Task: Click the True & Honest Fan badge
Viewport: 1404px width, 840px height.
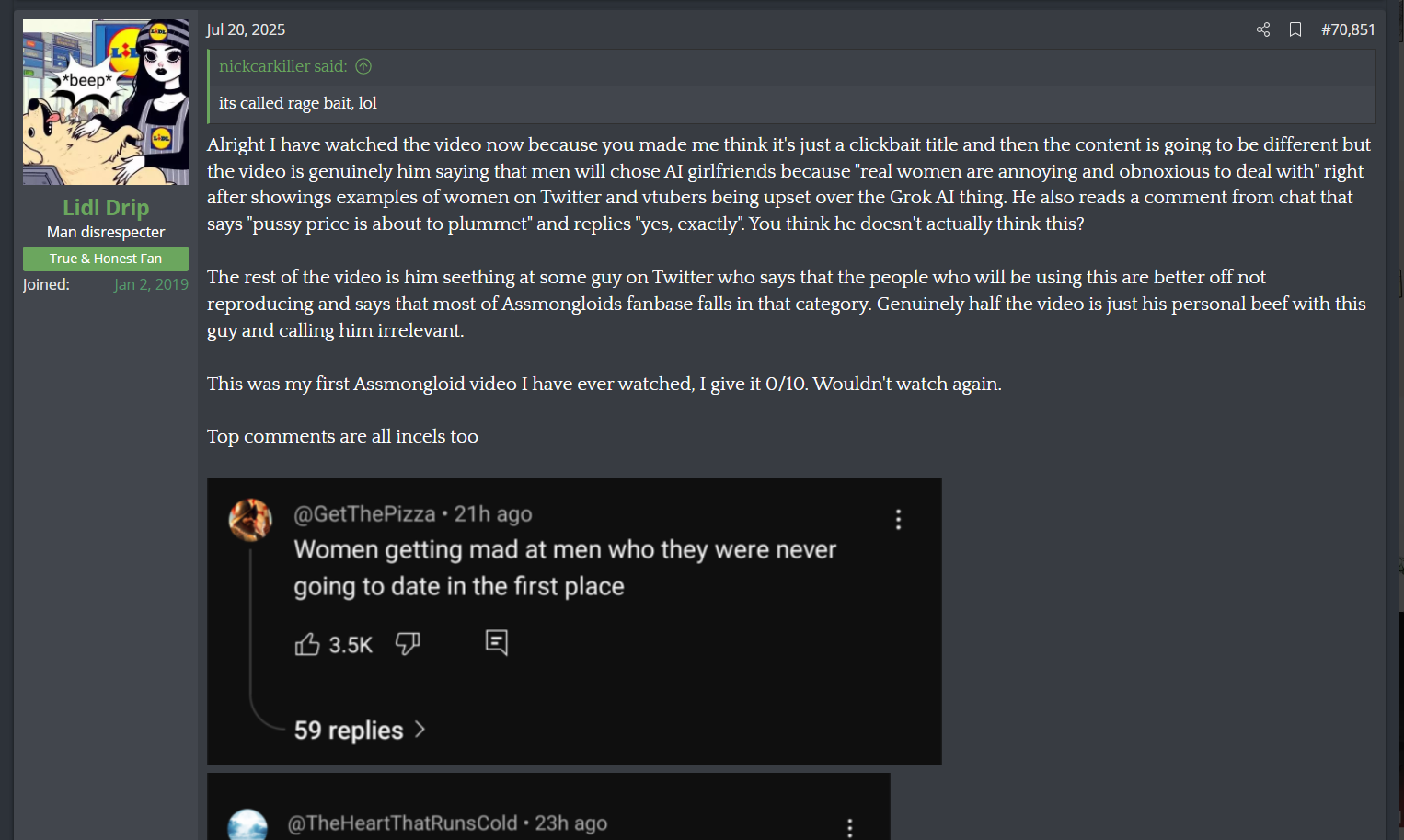Action: (106, 259)
